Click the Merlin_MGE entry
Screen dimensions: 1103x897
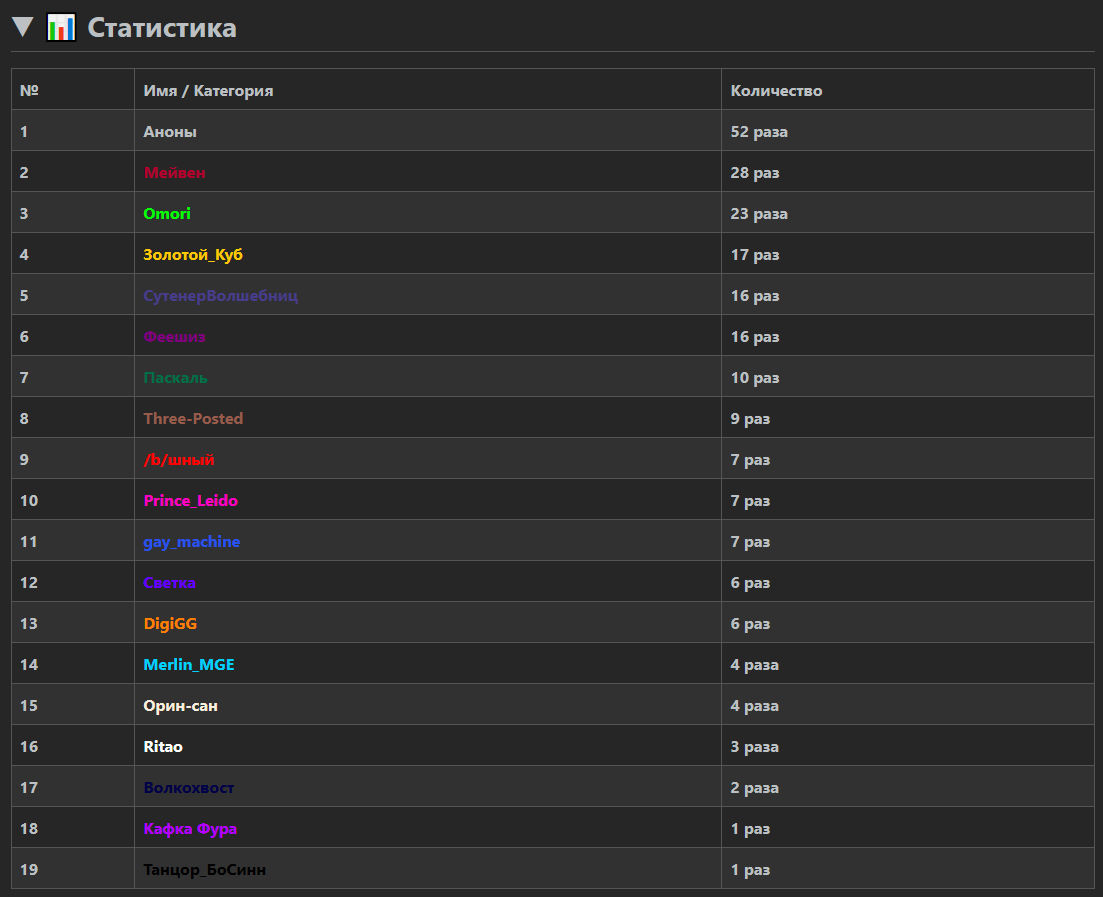tap(189, 664)
